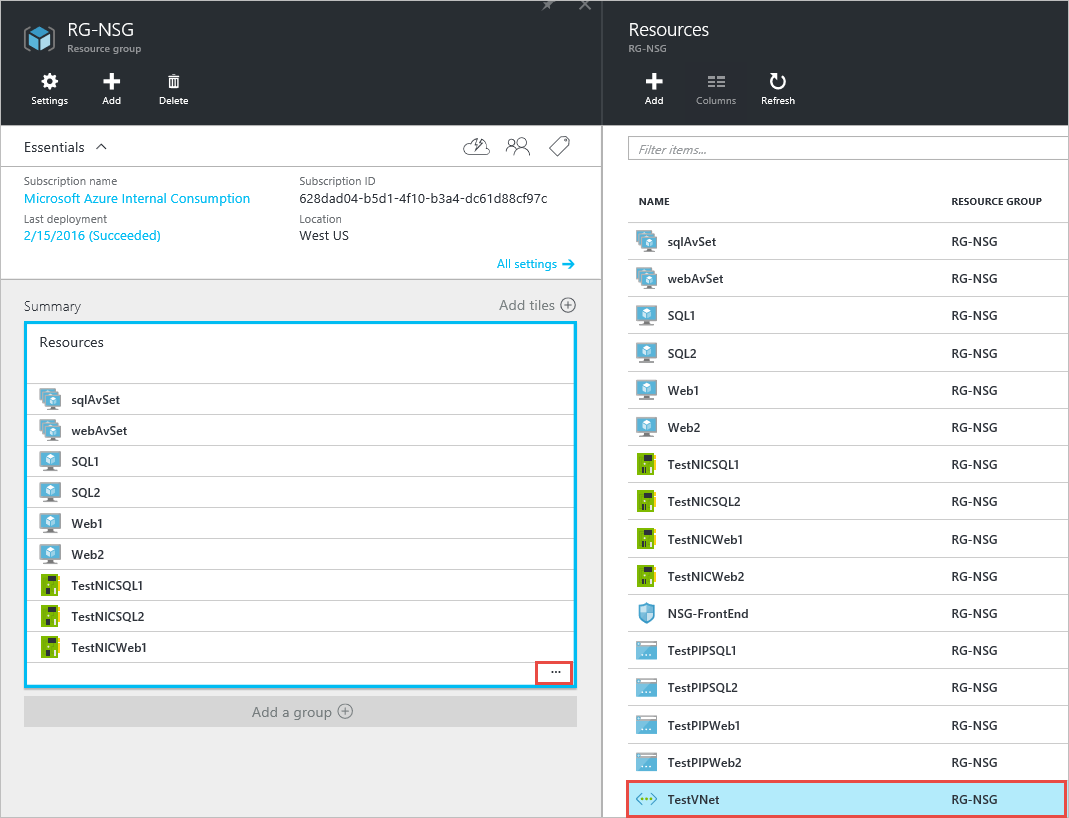Click the RG-NSG resource group cube icon
This screenshot has height=818, width=1069.
pos(39,39)
